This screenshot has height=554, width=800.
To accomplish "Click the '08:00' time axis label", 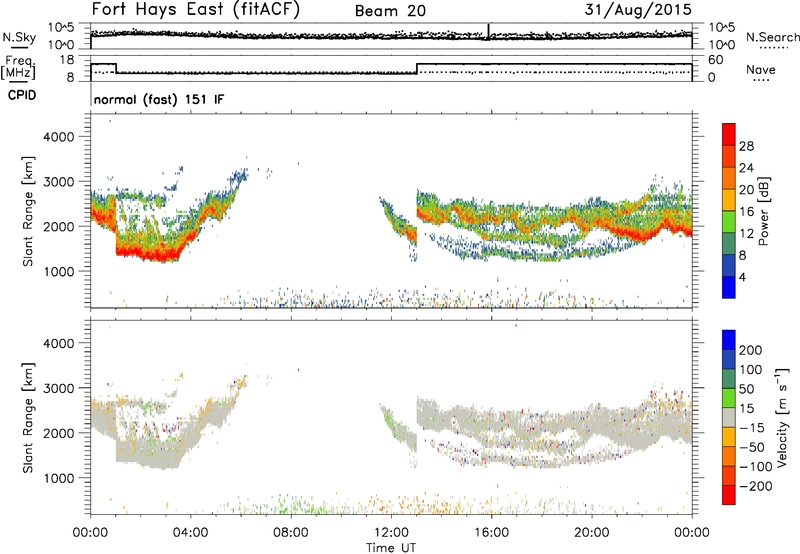I will coord(291,533).
